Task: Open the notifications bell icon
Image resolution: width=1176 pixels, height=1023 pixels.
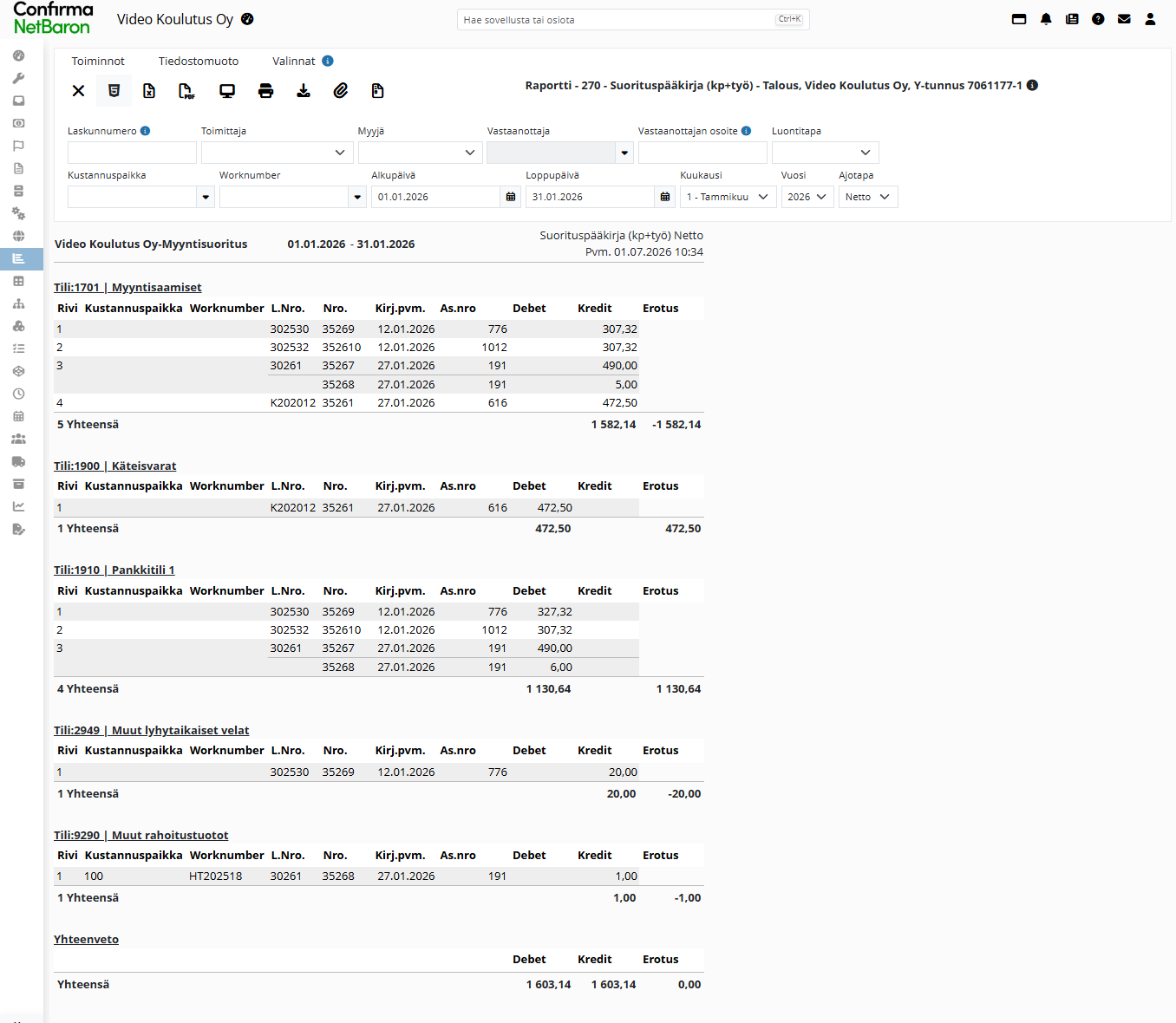Action: 1046,19
